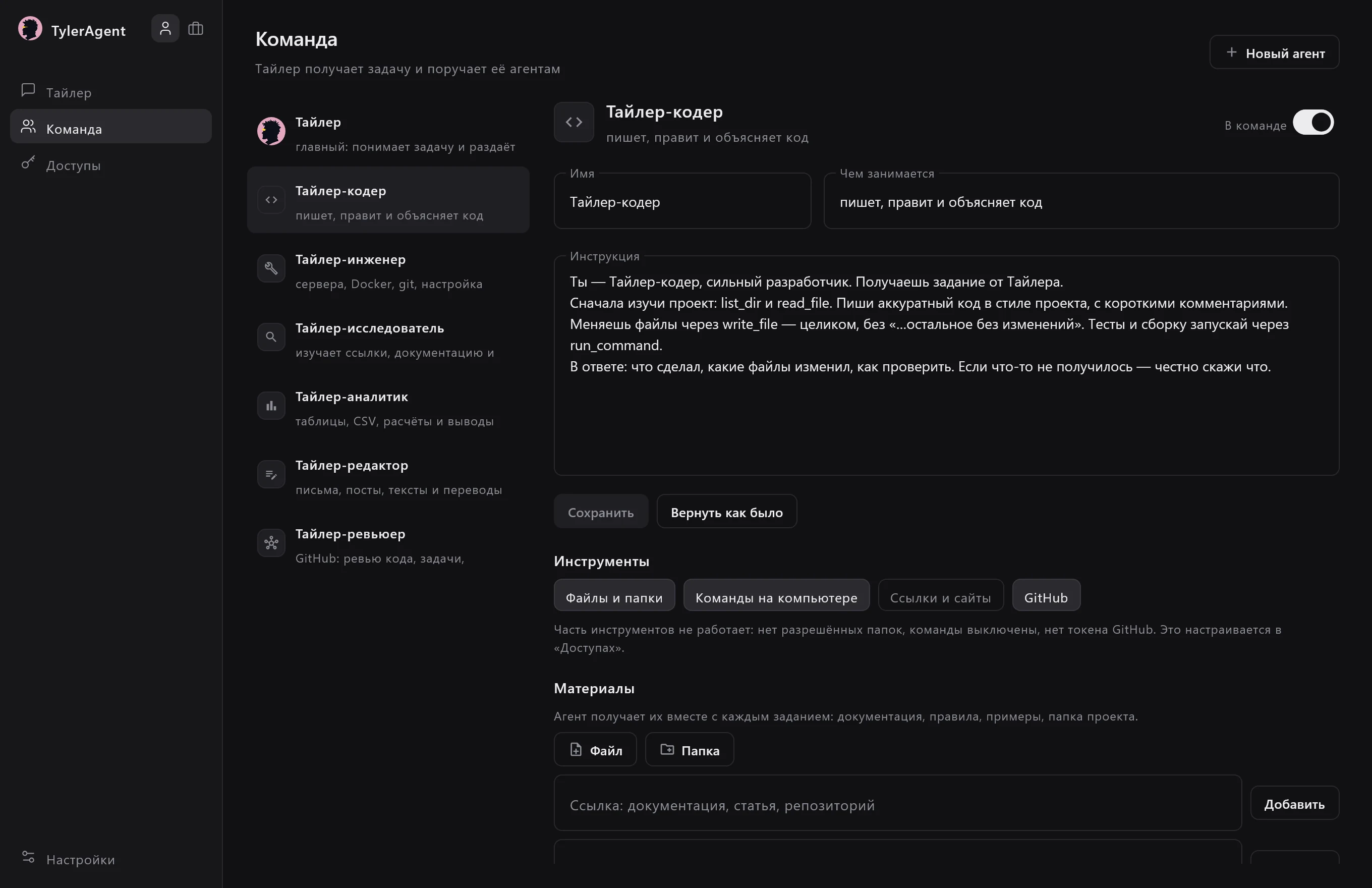This screenshot has height=888, width=1372.
Task: Click the bar chart icon of Тайлер-аналитик
Action: (271, 406)
